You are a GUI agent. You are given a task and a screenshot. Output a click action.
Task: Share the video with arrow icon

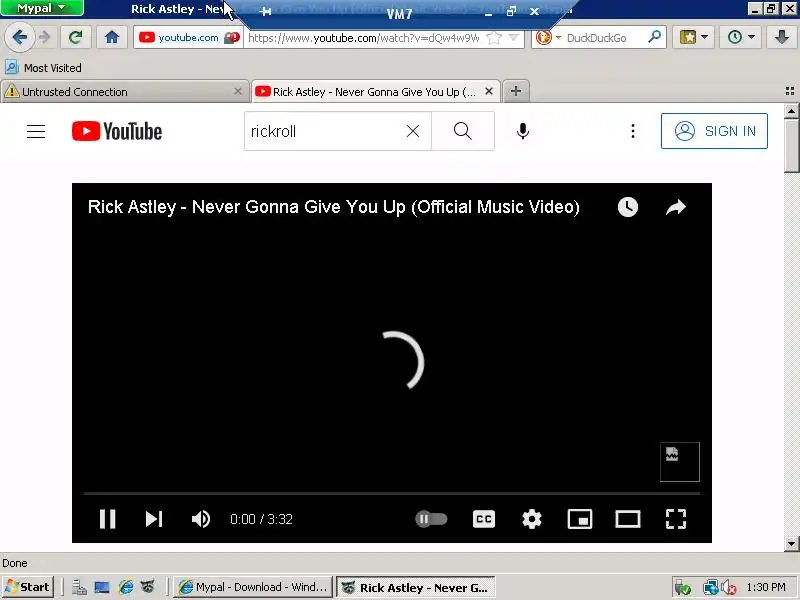[x=676, y=207]
